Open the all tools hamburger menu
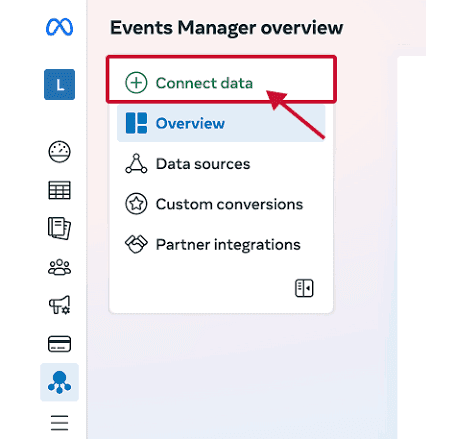This screenshot has height=439, width=455. point(59,423)
